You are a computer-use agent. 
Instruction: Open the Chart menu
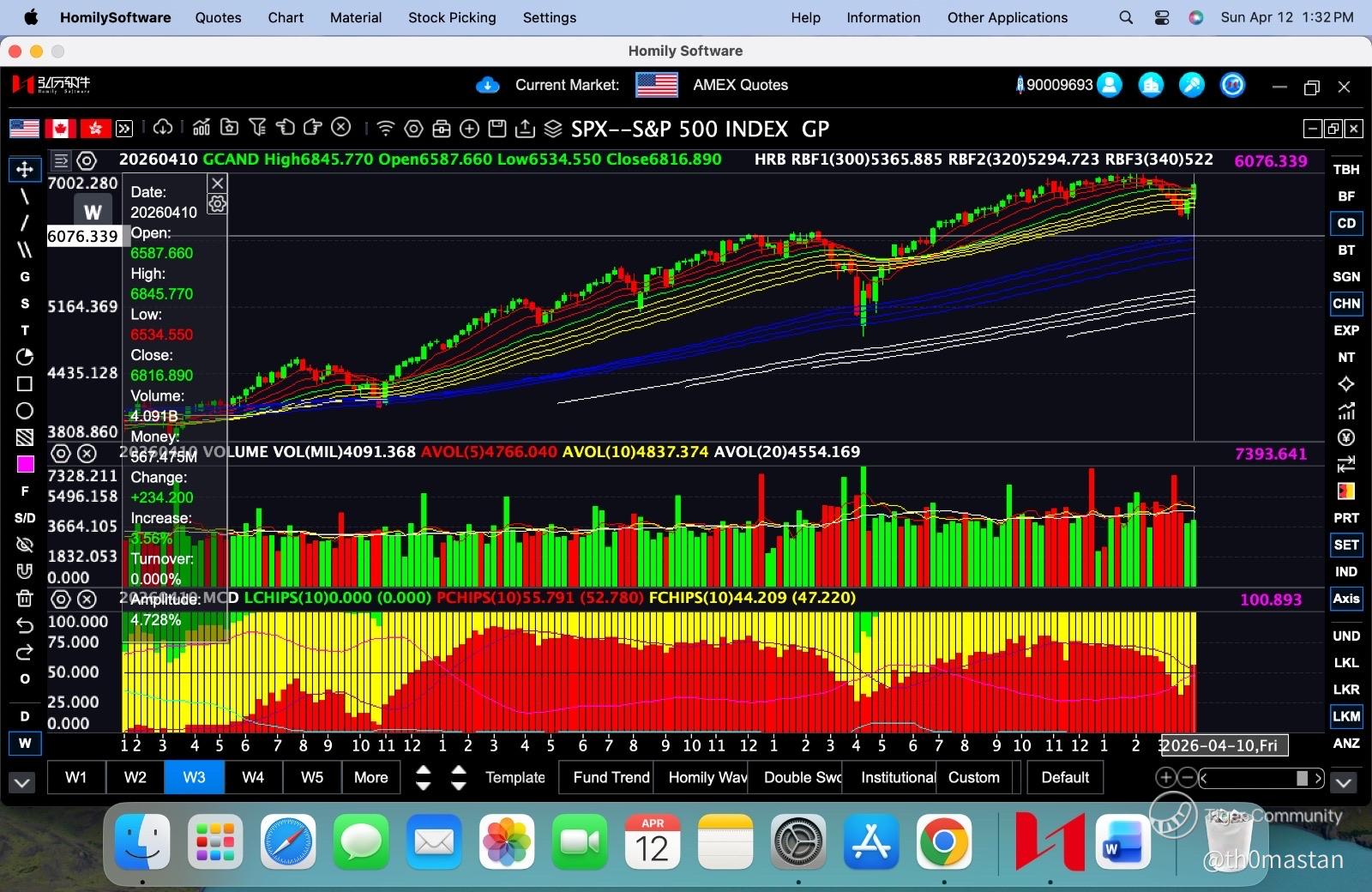click(286, 17)
